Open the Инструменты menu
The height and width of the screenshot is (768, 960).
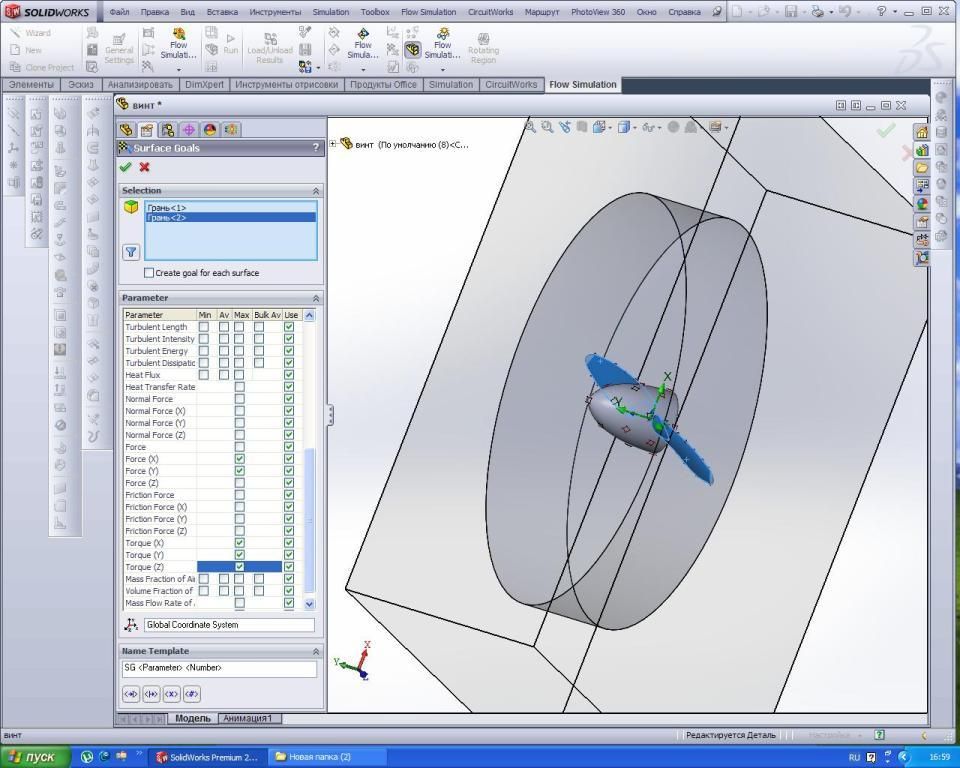click(x=275, y=12)
